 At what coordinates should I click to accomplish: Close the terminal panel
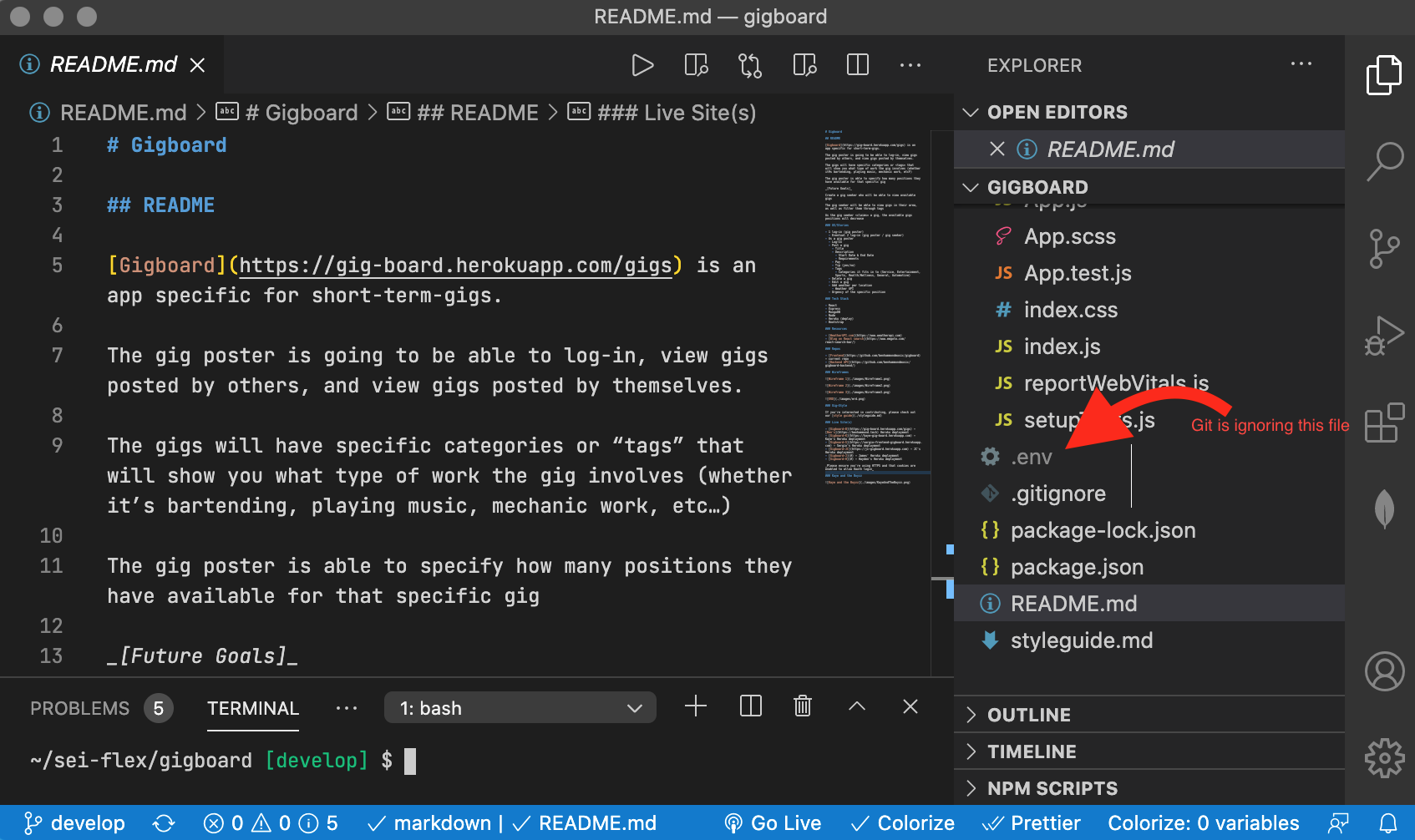(910, 706)
